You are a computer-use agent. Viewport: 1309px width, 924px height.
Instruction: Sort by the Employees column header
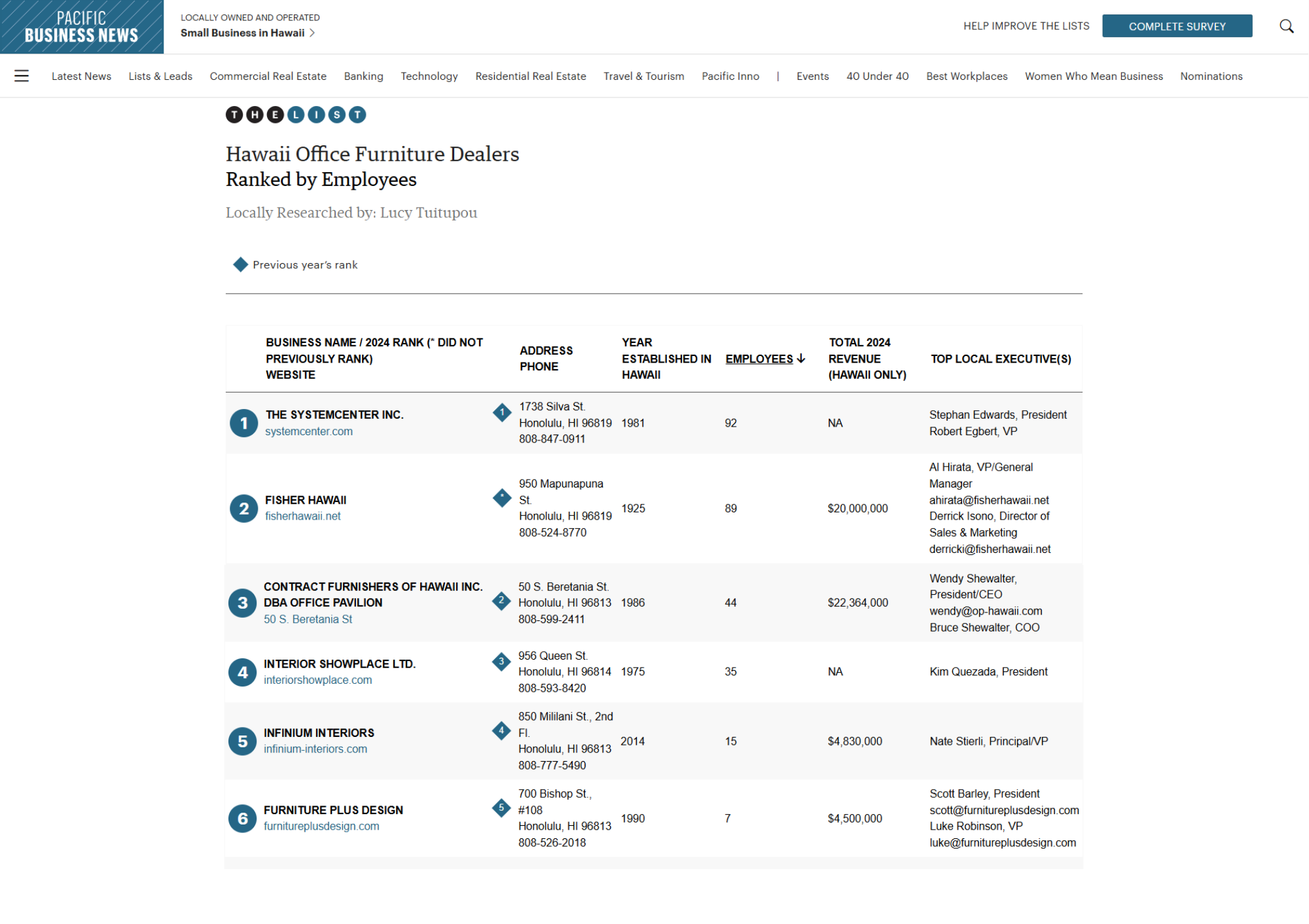pyautogui.click(x=759, y=359)
